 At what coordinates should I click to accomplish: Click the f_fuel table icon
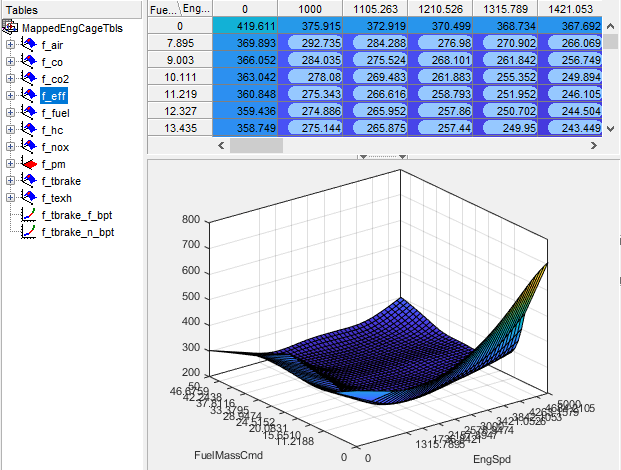coord(29,112)
